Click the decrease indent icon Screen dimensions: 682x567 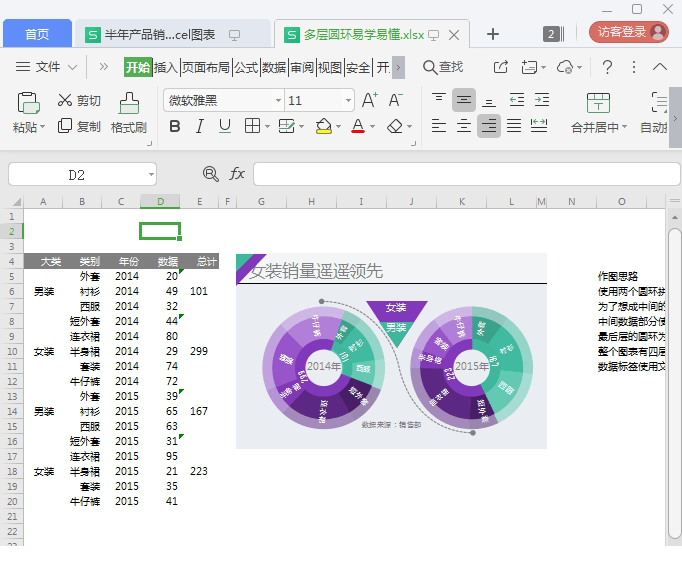pyautogui.click(x=517, y=100)
